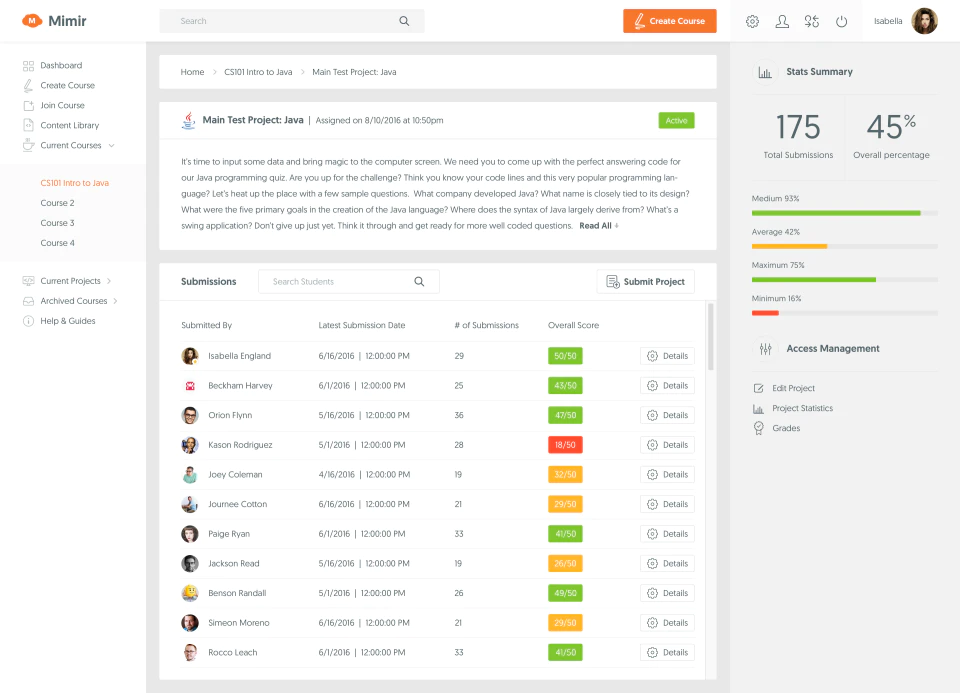Open Dashboard from the sidebar
960x693 pixels.
point(61,66)
